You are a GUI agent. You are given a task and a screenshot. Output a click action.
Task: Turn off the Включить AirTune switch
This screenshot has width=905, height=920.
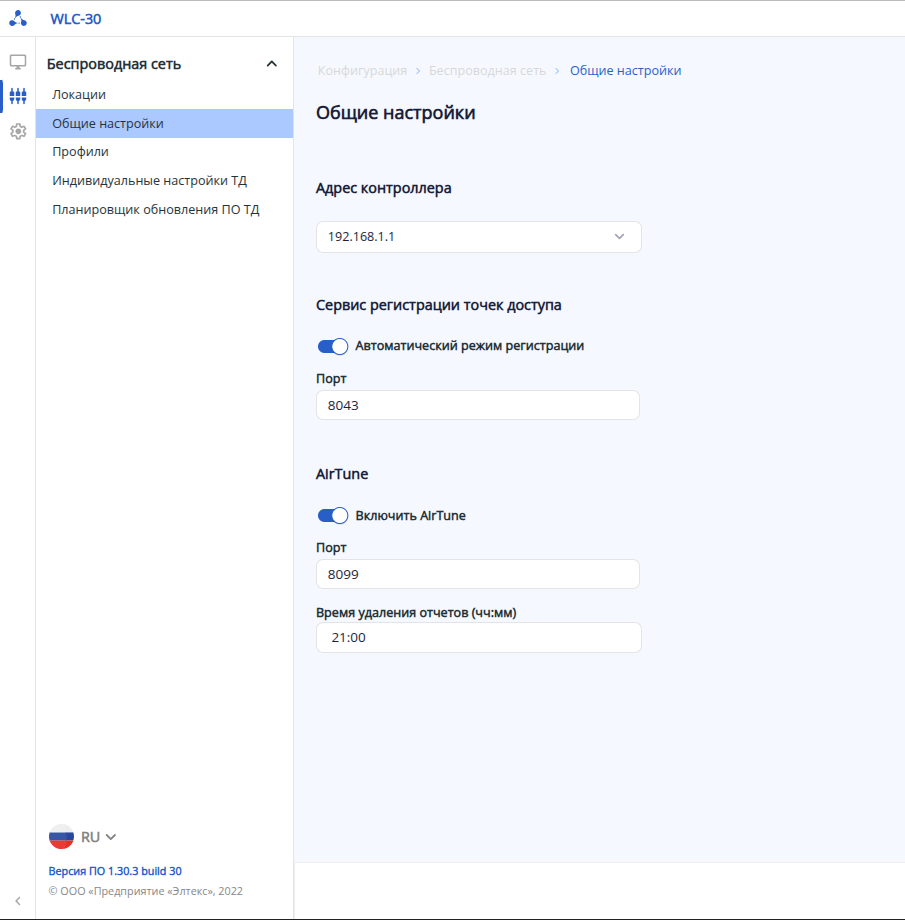(332, 516)
